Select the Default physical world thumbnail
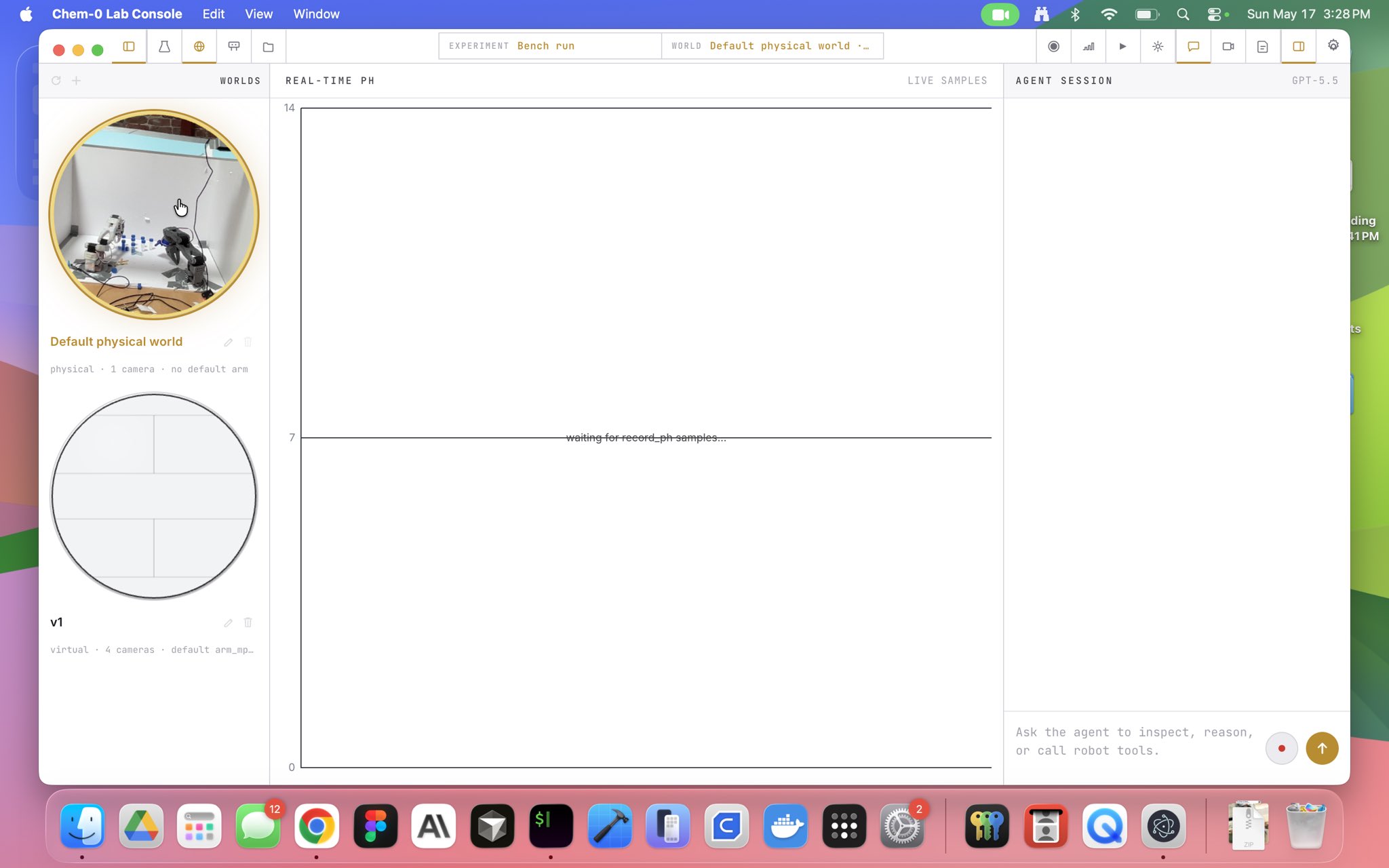The height and width of the screenshot is (868, 1389). click(x=154, y=214)
